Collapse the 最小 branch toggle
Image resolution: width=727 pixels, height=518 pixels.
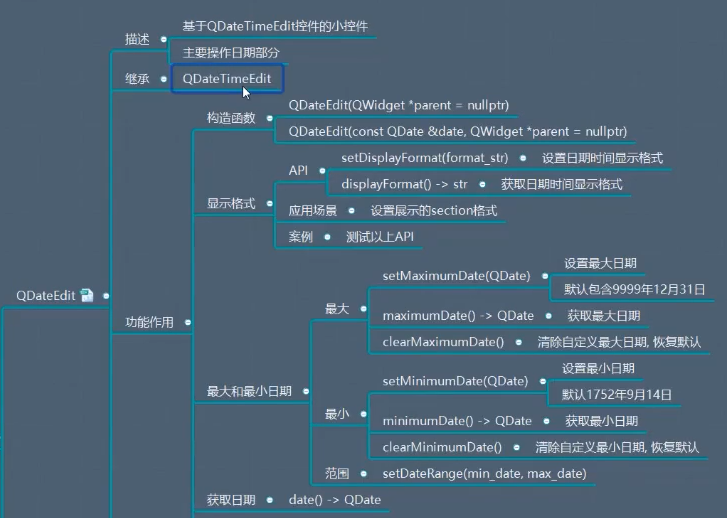tap(364, 414)
